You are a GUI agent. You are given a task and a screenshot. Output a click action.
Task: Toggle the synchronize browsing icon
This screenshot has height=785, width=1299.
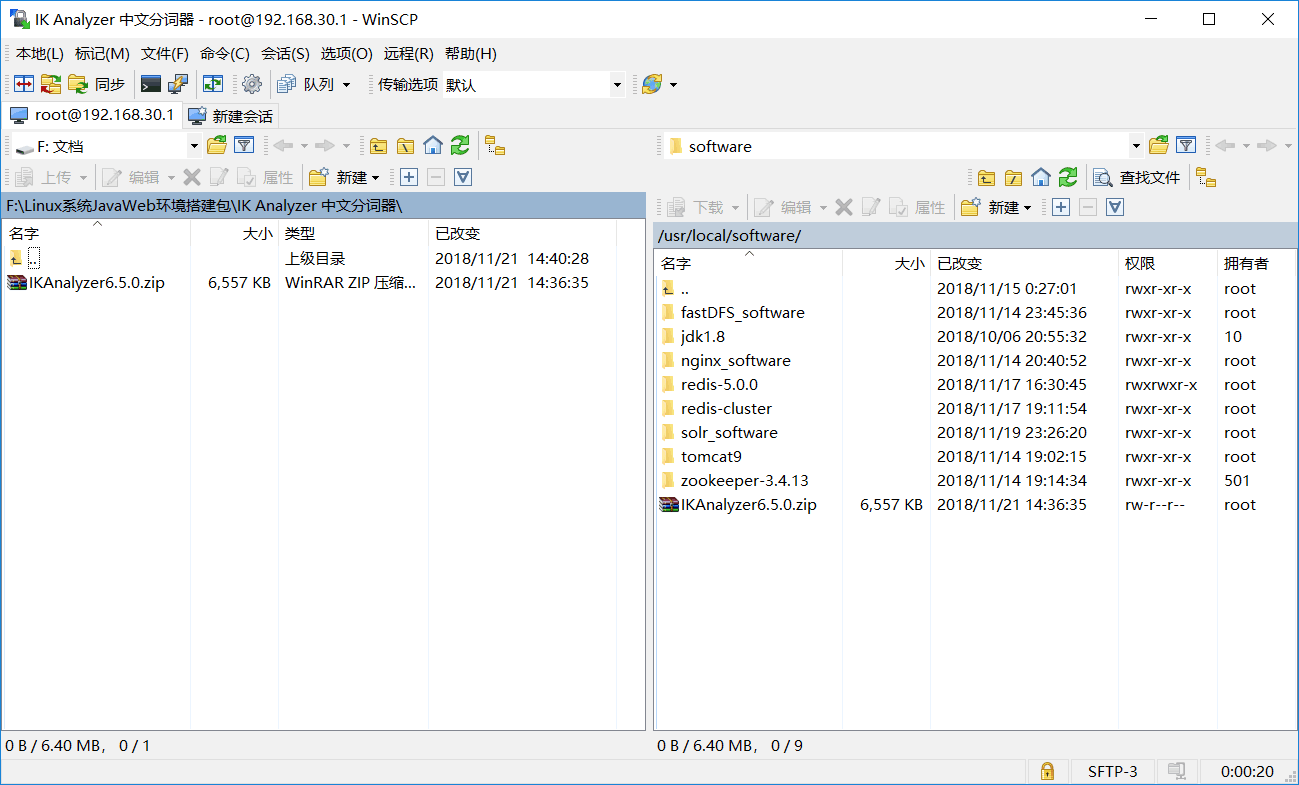click(213, 85)
